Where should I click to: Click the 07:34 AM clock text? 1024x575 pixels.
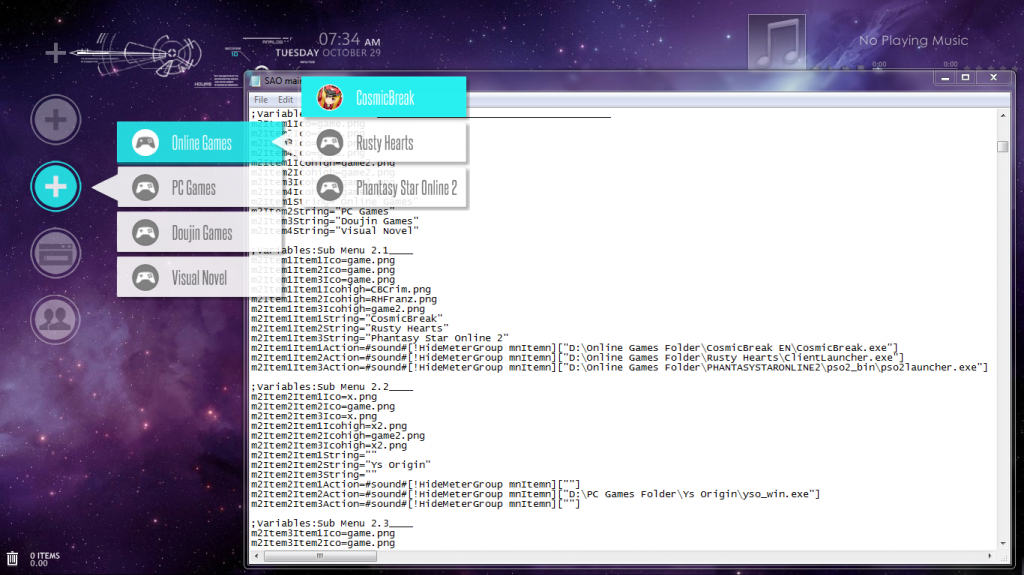(x=349, y=40)
